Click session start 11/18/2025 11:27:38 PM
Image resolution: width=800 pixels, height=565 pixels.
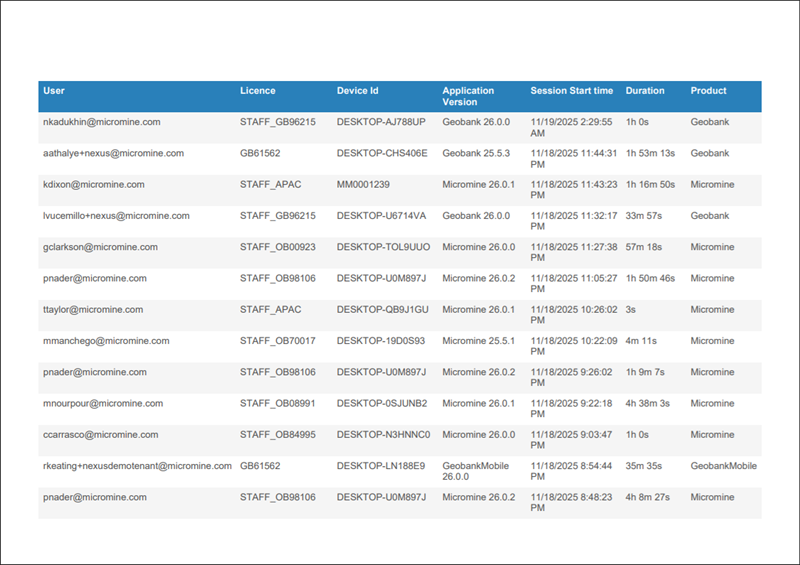click(573, 252)
